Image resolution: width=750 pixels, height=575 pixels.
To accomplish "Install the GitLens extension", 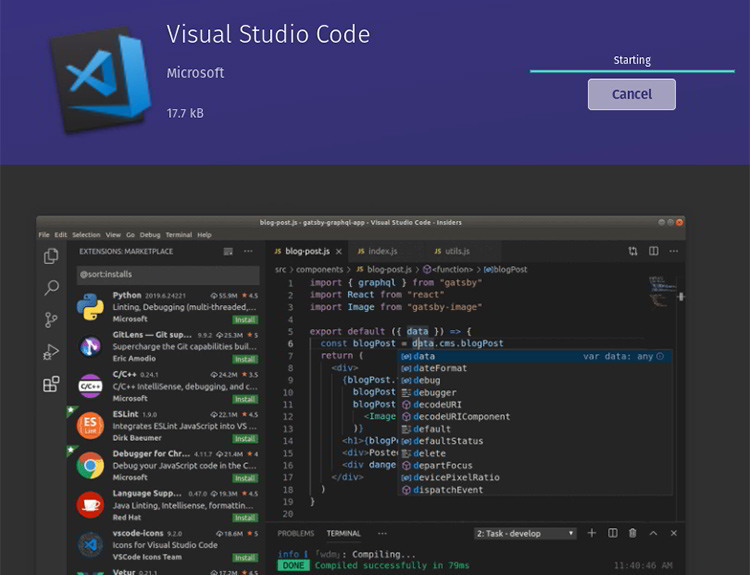I will tap(245, 359).
